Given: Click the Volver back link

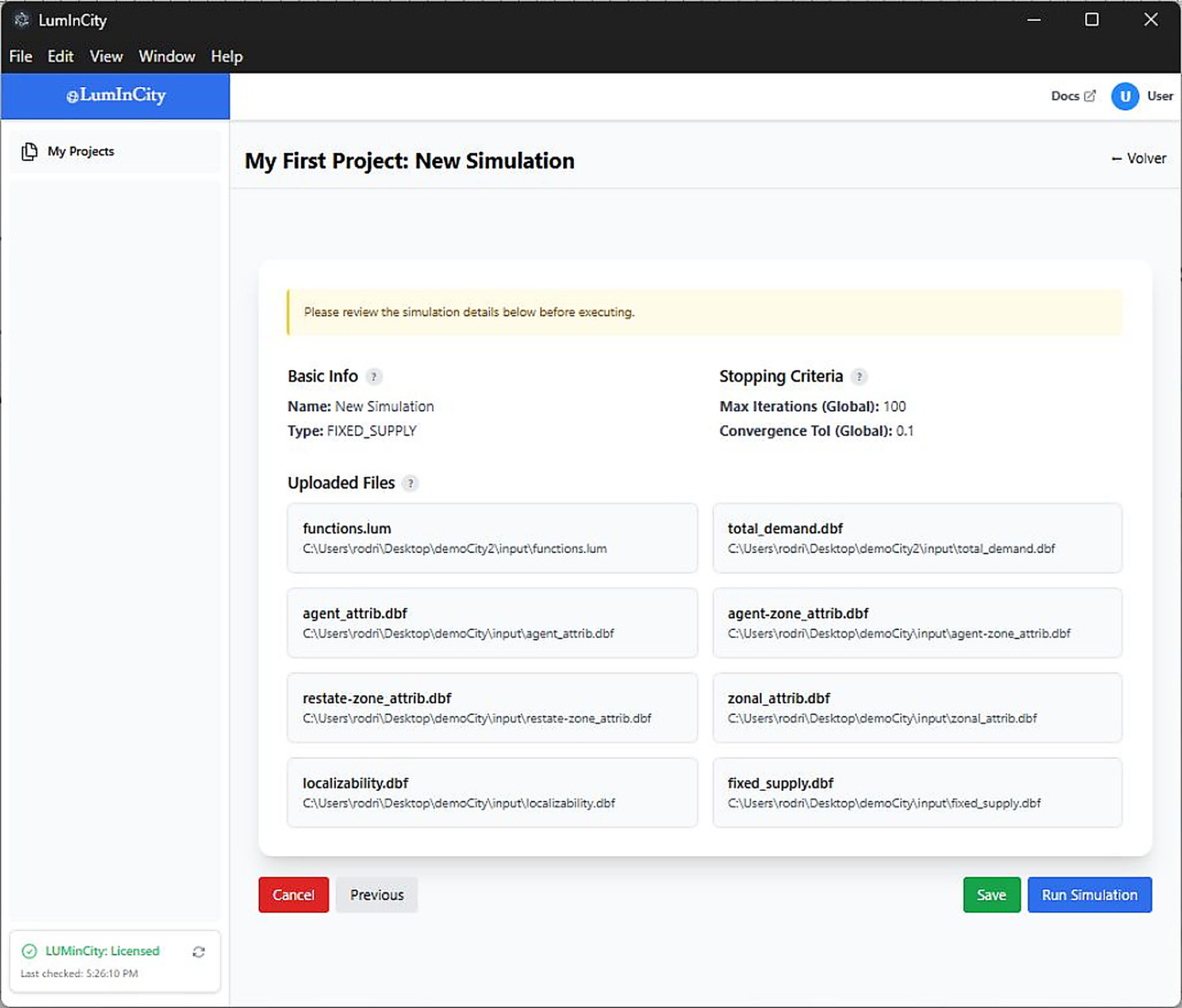Looking at the screenshot, I should [1139, 158].
